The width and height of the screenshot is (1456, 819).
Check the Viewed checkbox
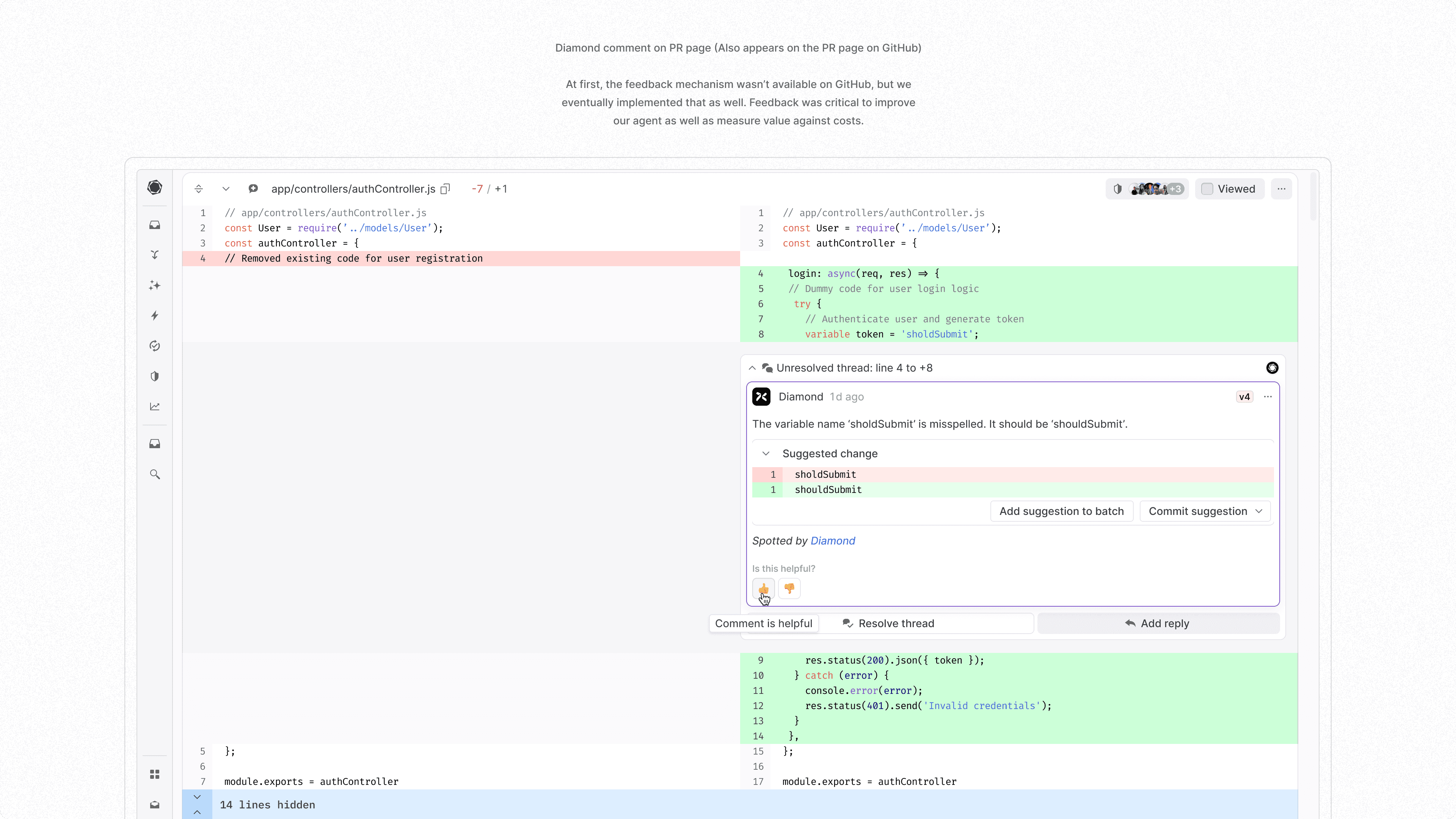1207,189
